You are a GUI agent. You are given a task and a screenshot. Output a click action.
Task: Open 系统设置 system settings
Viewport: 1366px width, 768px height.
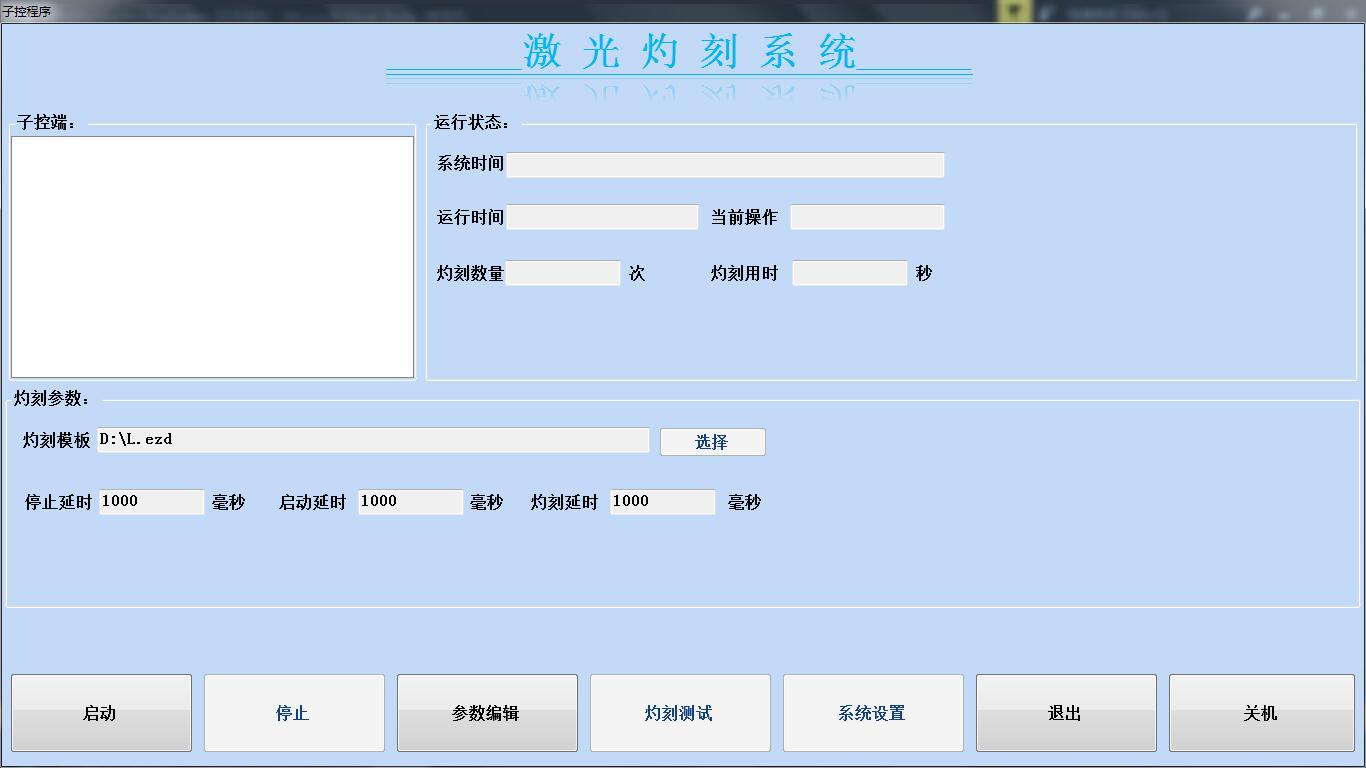click(873, 713)
